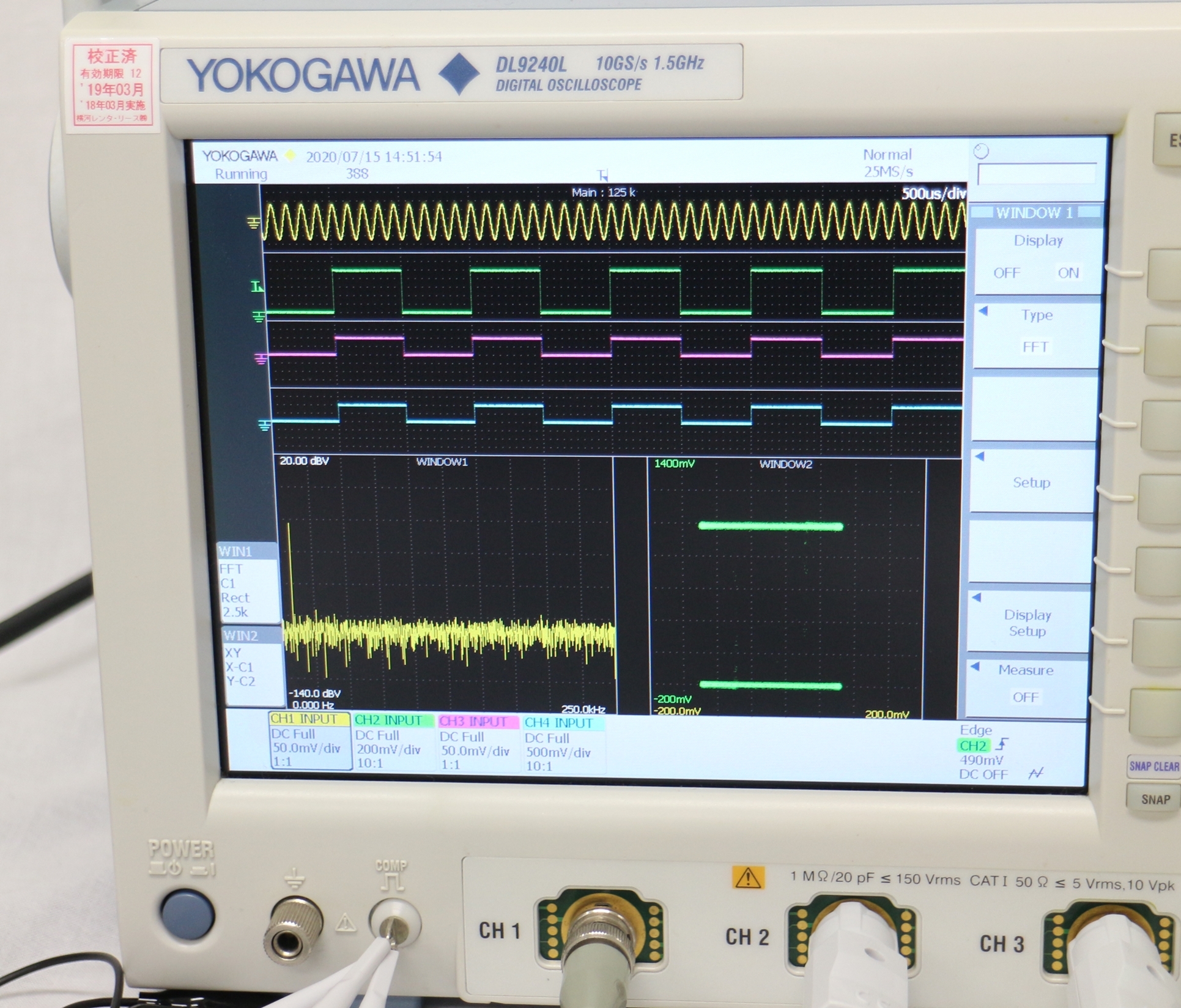
Task: Click the COMP probe compensation terminal
Action: (394, 924)
